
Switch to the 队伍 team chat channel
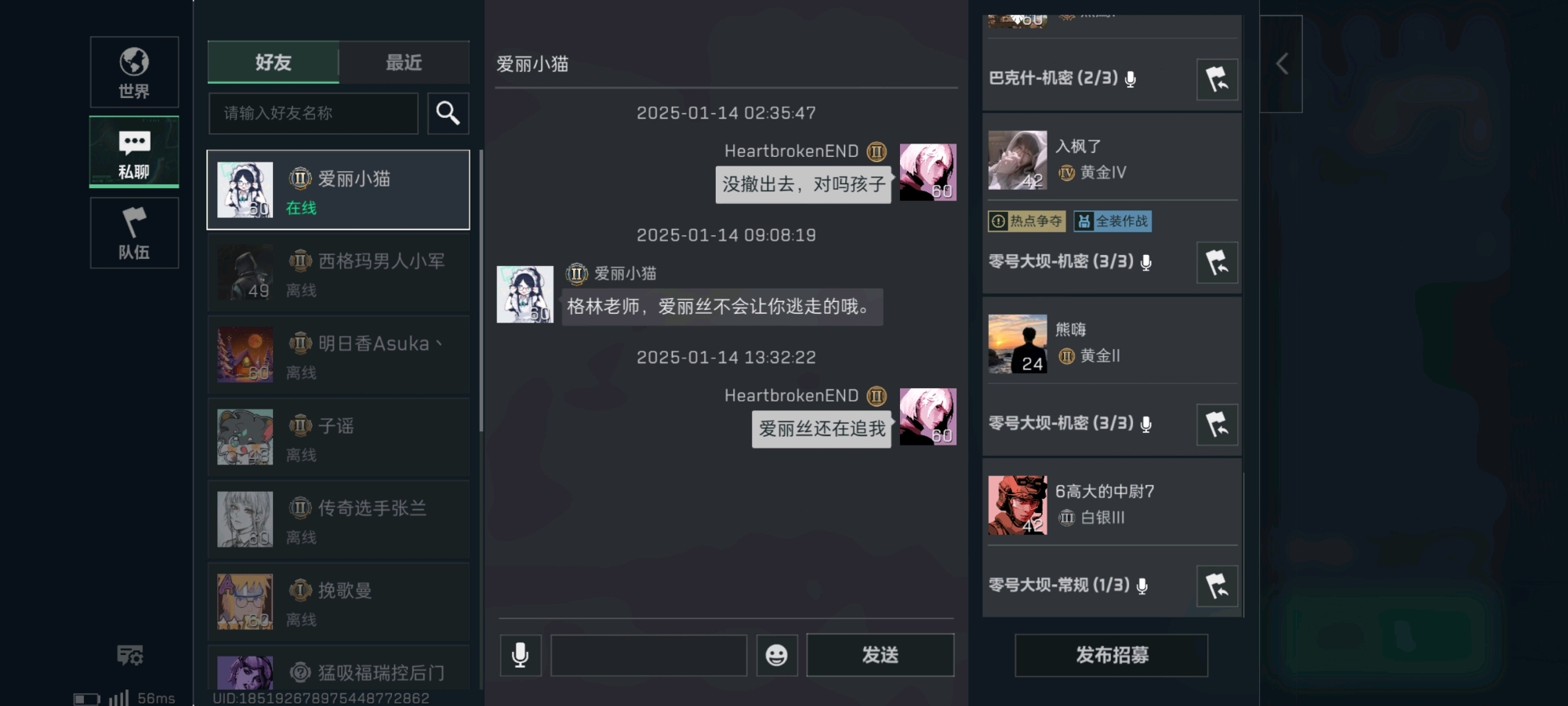click(134, 233)
